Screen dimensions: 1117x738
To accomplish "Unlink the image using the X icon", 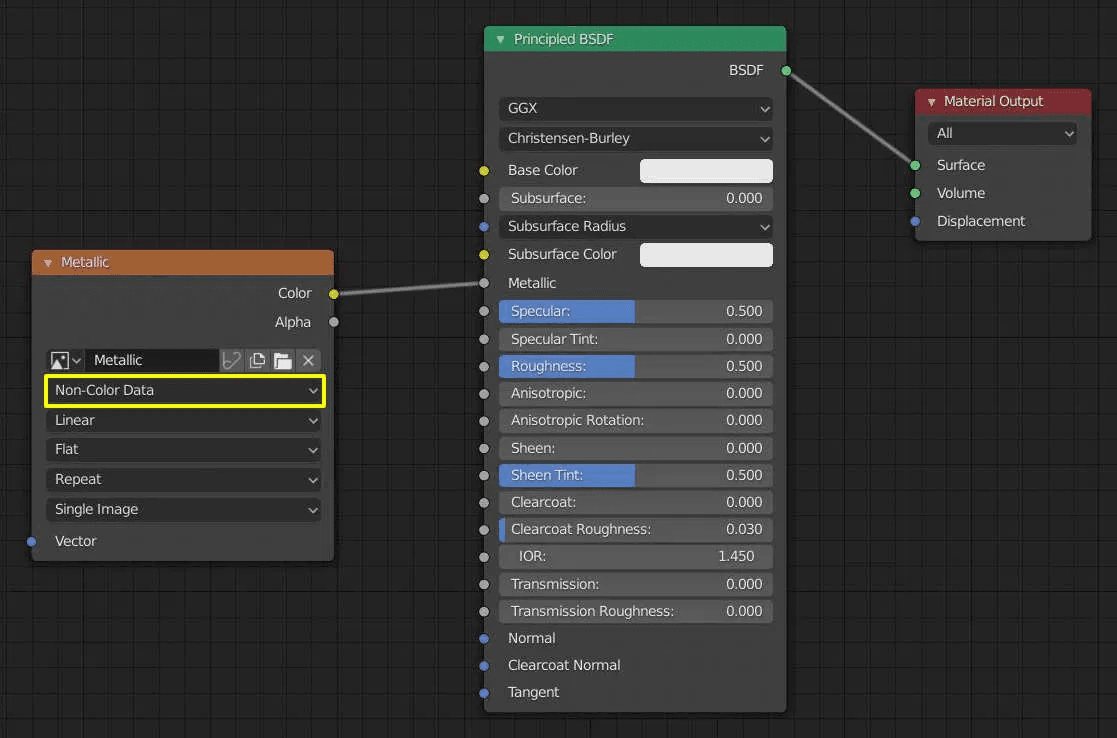I will point(306,360).
